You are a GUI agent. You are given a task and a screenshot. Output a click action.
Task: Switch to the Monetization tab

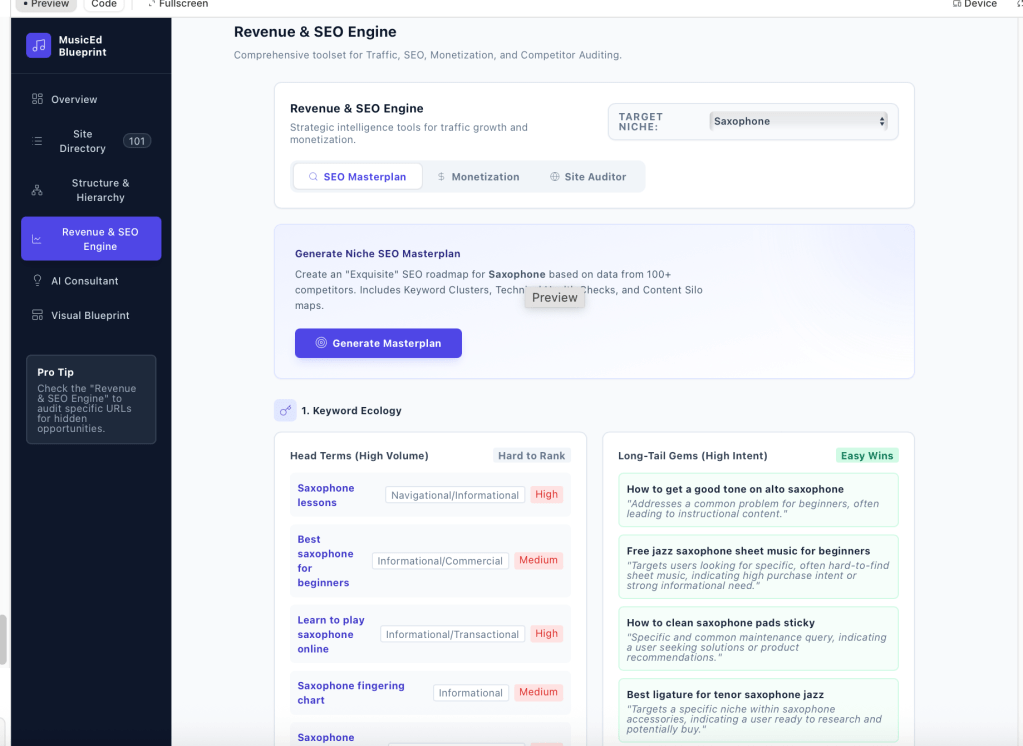point(478,177)
